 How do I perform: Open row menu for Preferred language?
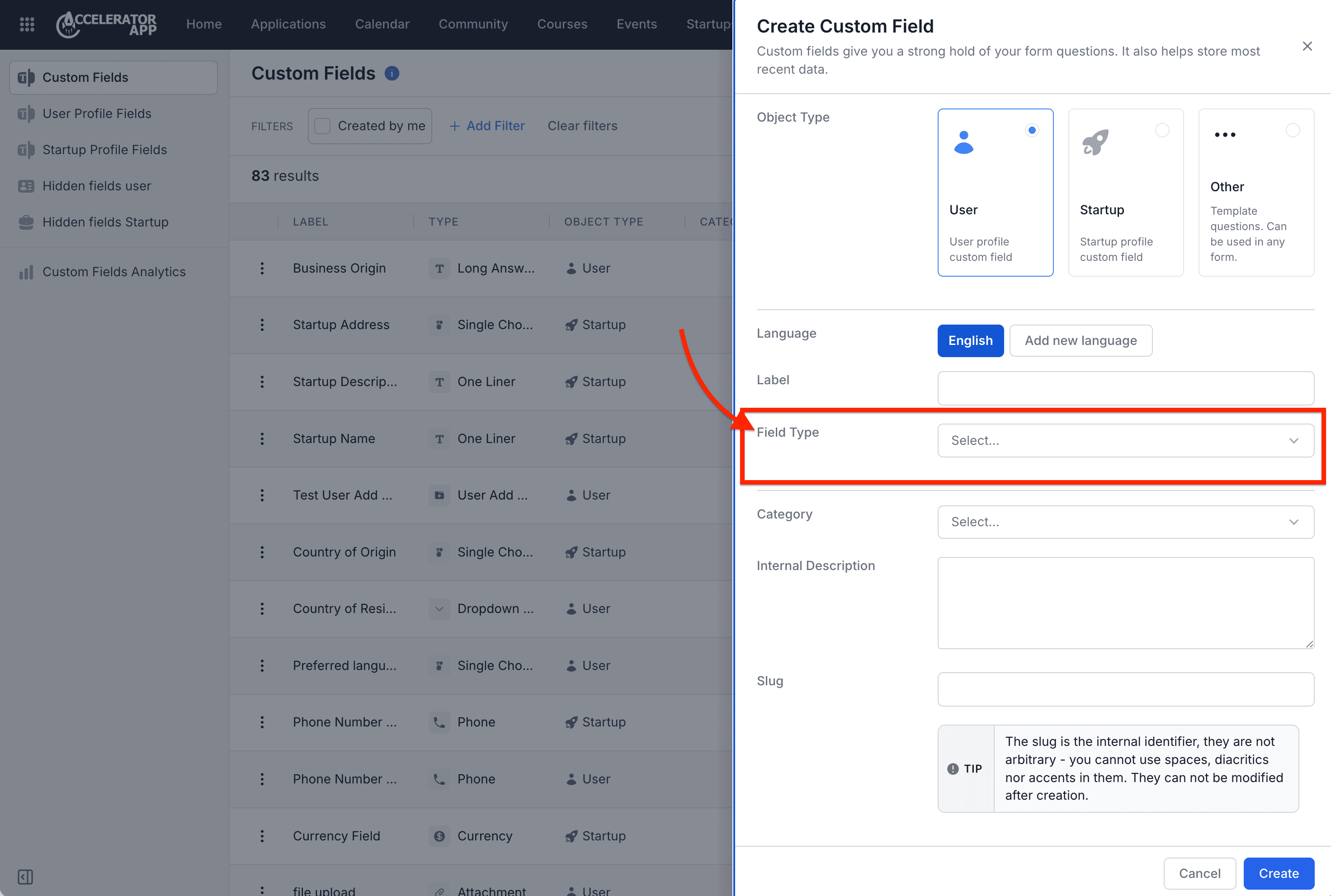tap(262, 666)
